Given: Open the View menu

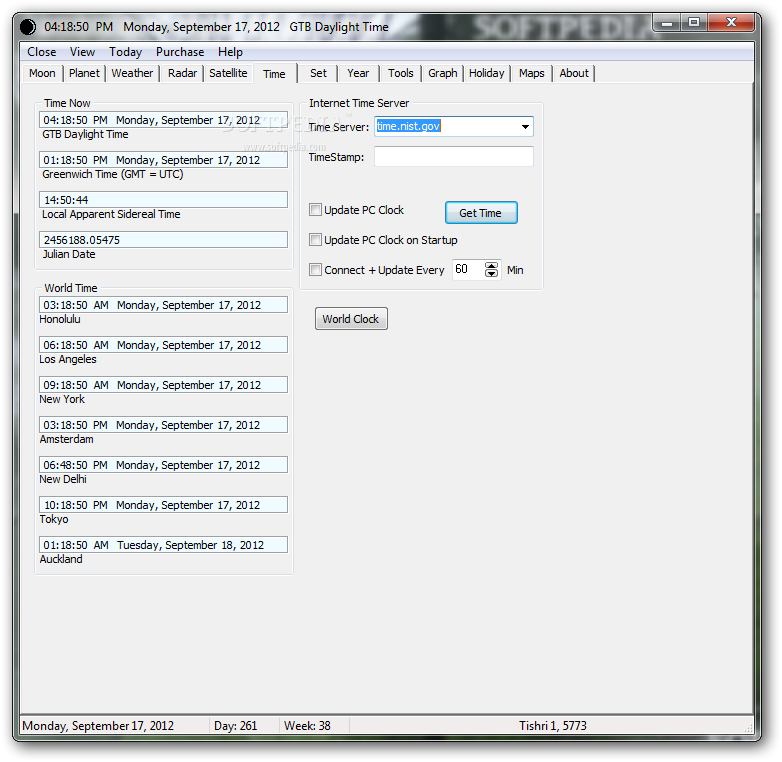Looking at the screenshot, I should (x=82, y=52).
